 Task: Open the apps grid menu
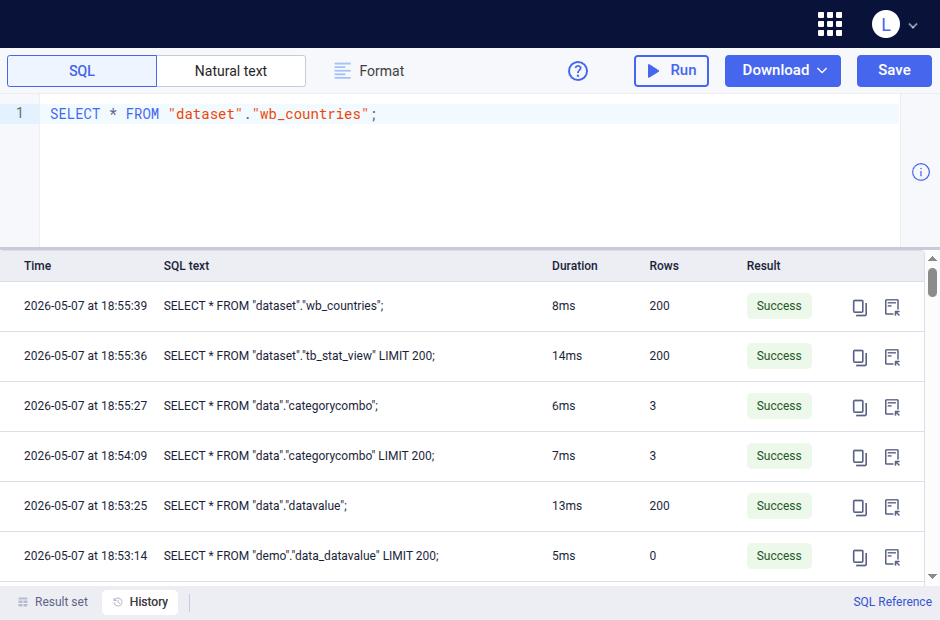(830, 25)
